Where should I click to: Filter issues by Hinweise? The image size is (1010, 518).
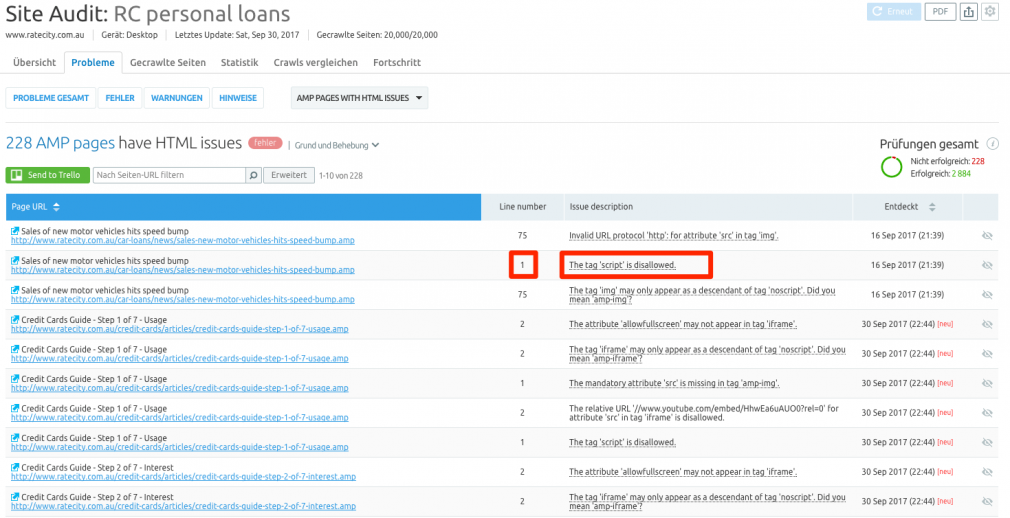click(x=238, y=98)
